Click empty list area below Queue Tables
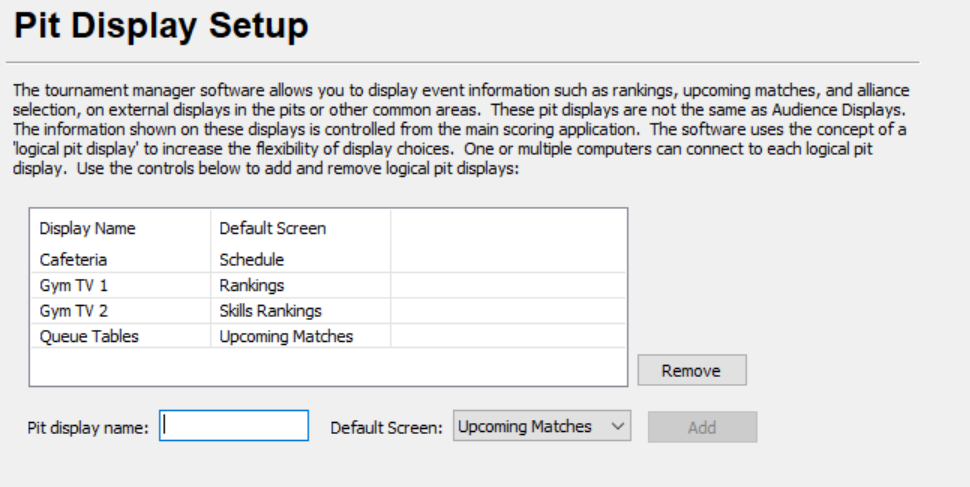 (x=328, y=366)
